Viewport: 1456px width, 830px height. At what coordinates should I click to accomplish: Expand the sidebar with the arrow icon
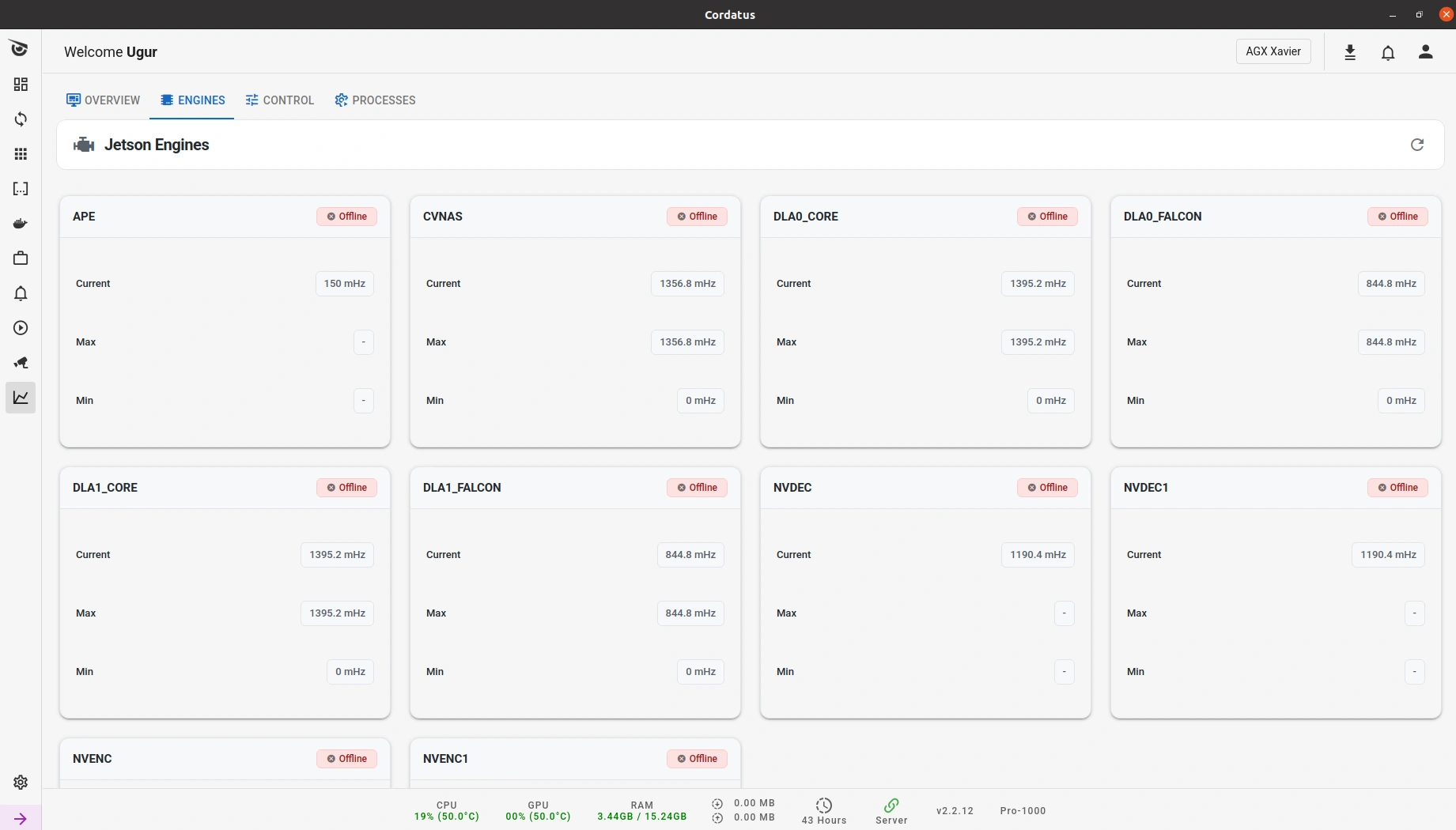(x=21, y=818)
